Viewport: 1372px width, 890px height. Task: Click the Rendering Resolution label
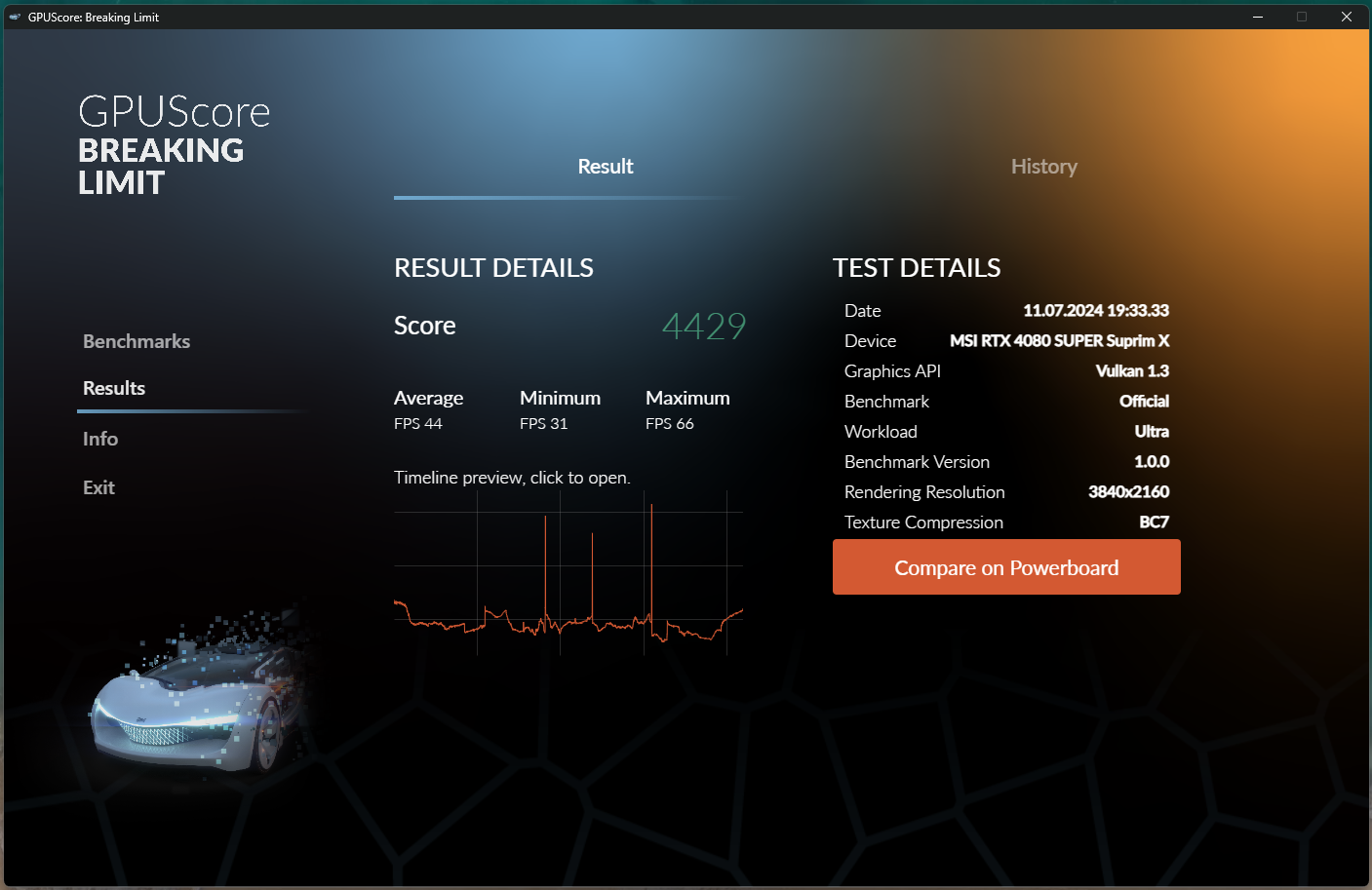[924, 492]
